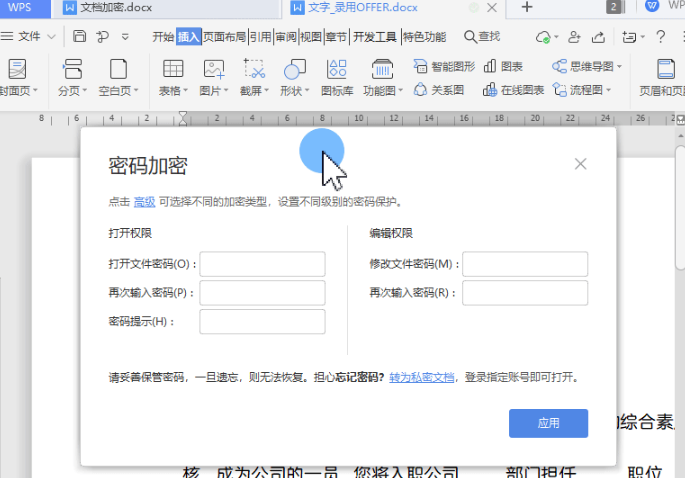Click the share export icon

click(599, 37)
